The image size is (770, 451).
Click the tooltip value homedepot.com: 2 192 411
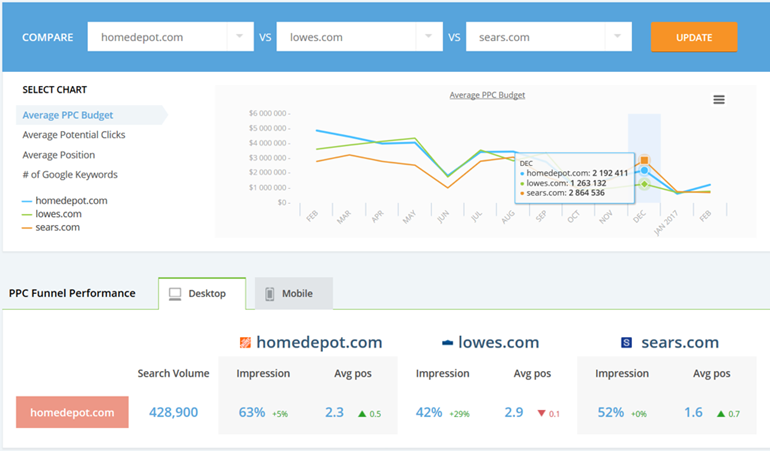[x=577, y=173]
